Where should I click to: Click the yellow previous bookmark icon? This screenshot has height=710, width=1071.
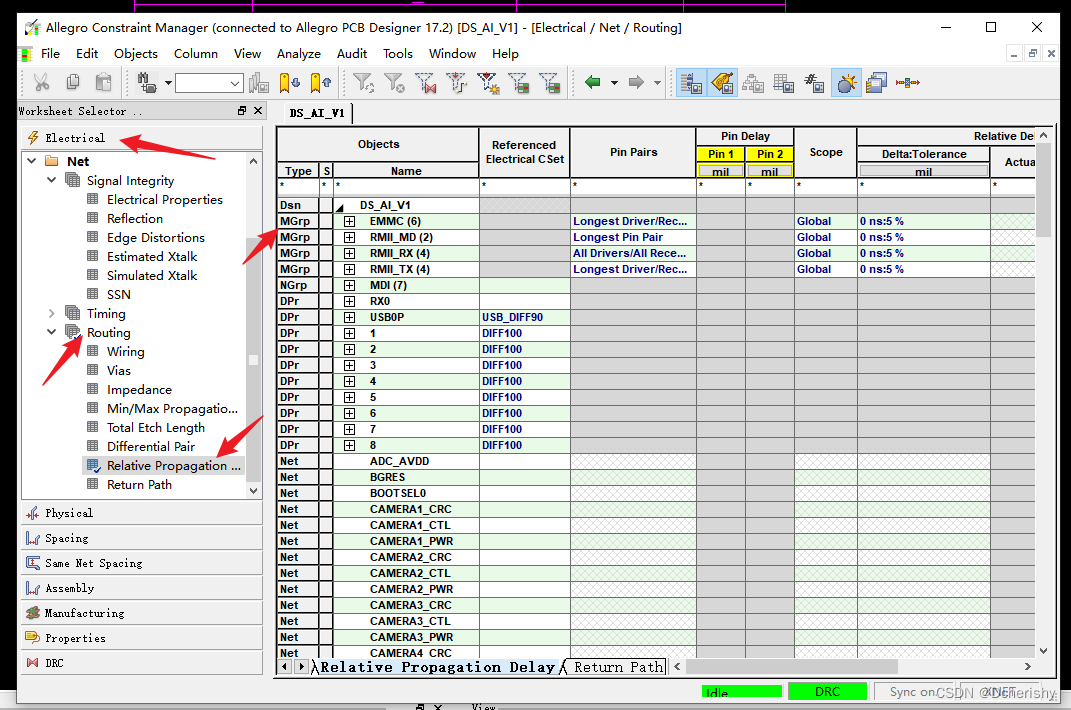pyautogui.click(x=320, y=83)
